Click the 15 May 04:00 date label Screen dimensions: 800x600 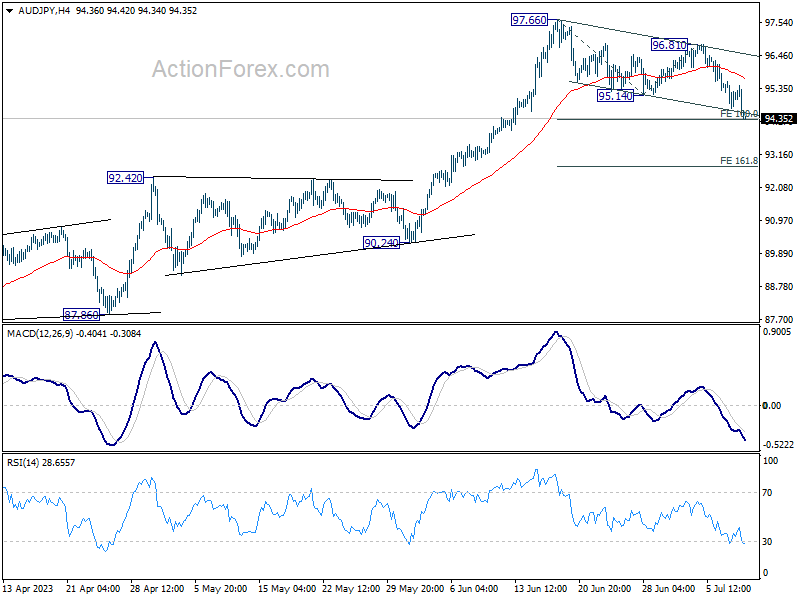pos(285,589)
